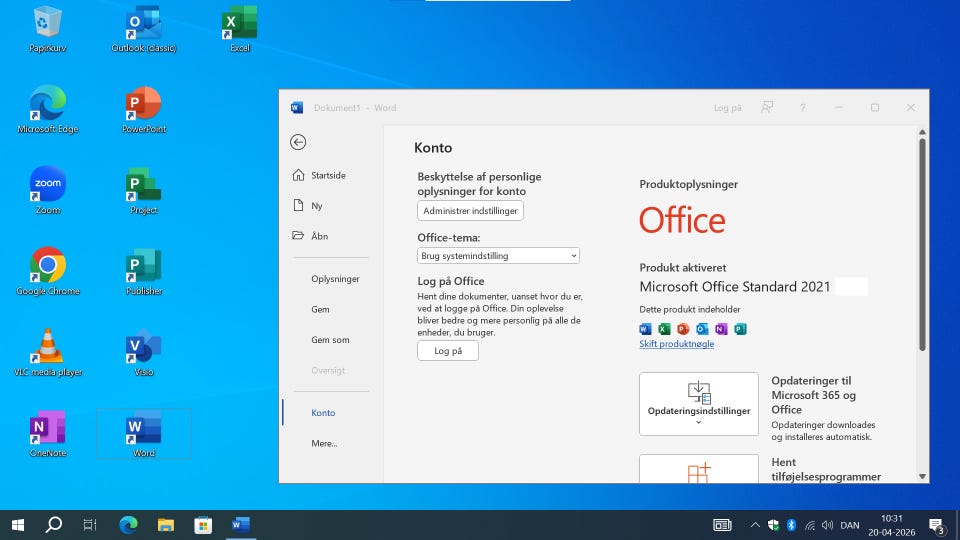Open Microsoft Store from the taskbar
The height and width of the screenshot is (540, 960).
203,525
